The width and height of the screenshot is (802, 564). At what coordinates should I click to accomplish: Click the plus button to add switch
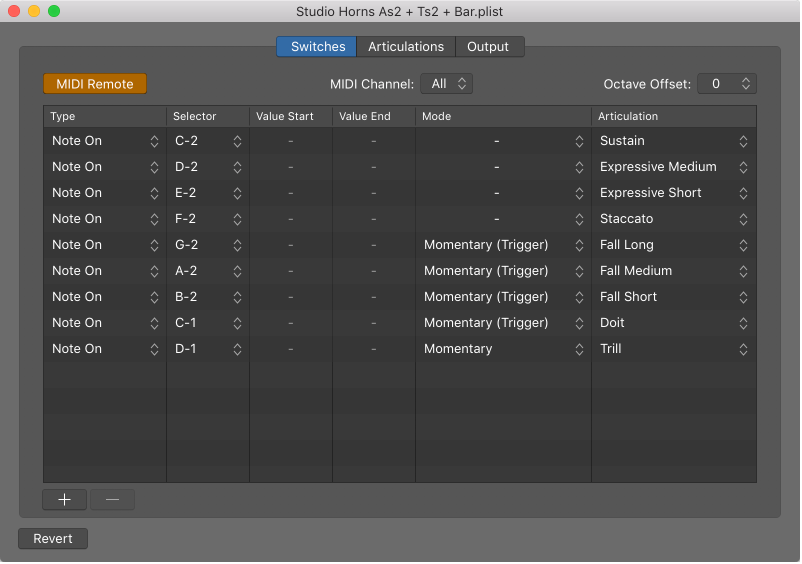(x=64, y=500)
